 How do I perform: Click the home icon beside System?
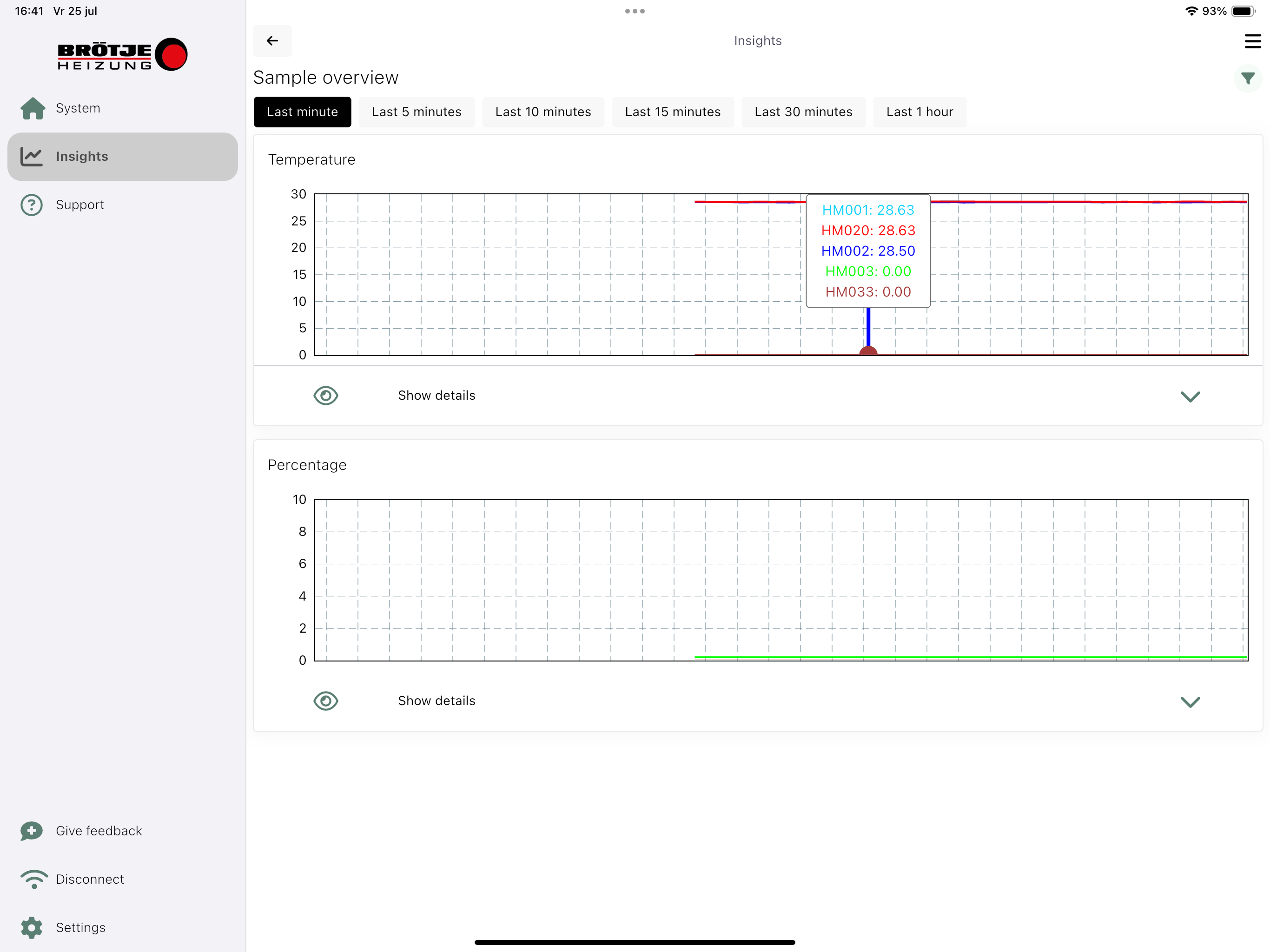pyautogui.click(x=33, y=108)
